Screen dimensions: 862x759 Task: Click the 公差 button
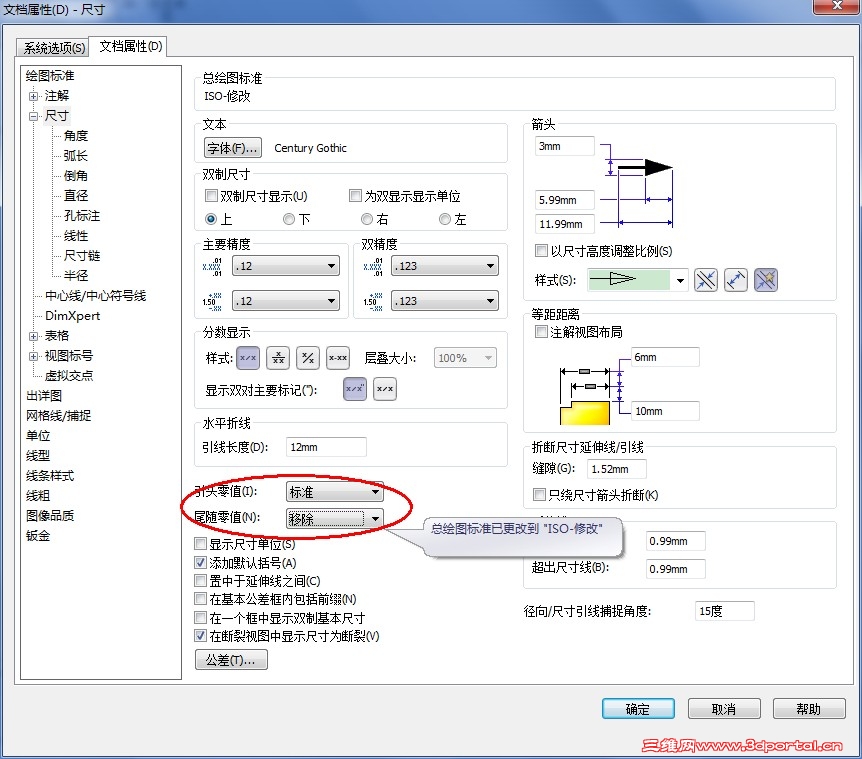230,659
